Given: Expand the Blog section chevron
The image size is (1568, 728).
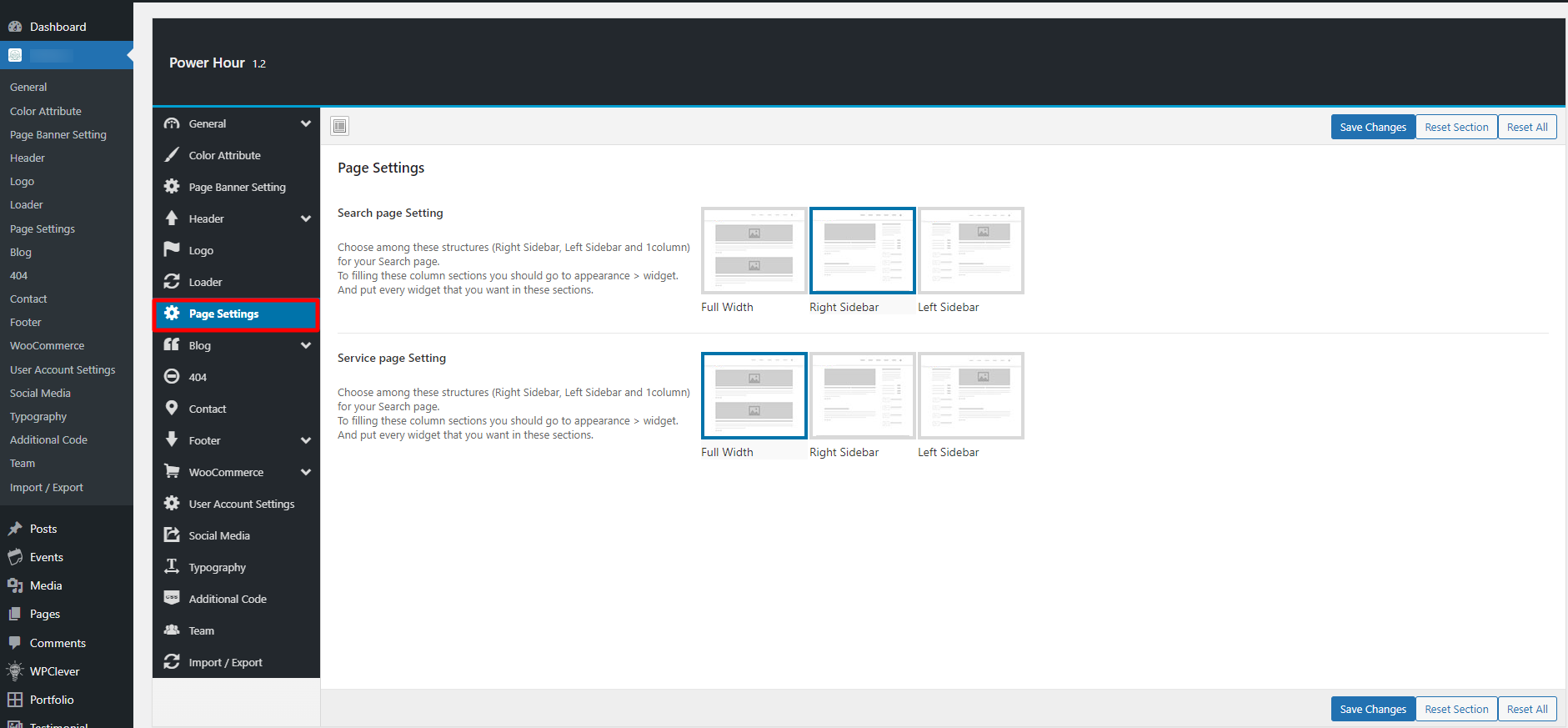Looking at the screenshot, I should click(x=306, y=345).
